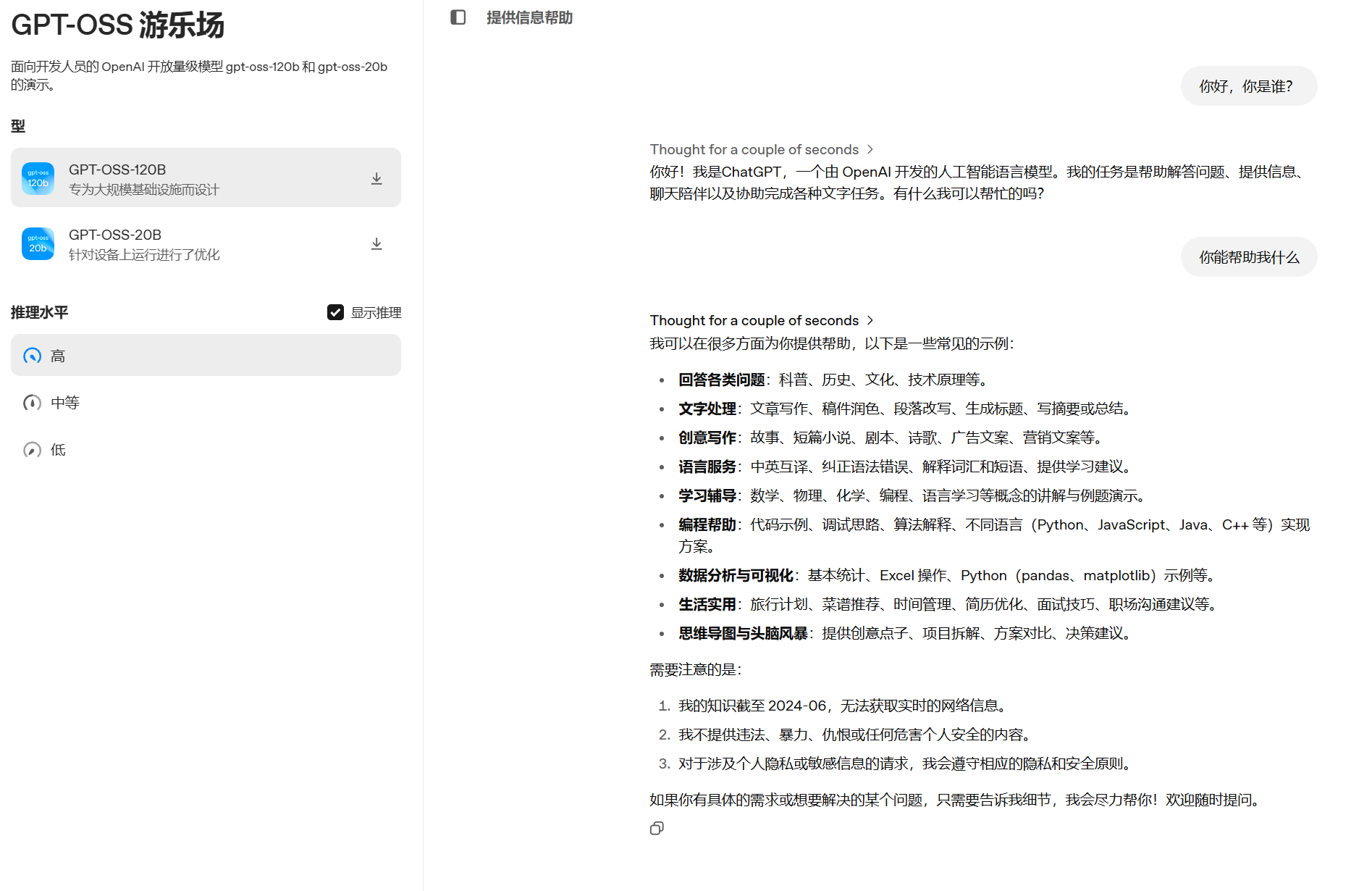The width and height of the screenshot is (1372, 891).
Task: Uncheck the 显示推理 checkbox
Action: click(335, 312)
